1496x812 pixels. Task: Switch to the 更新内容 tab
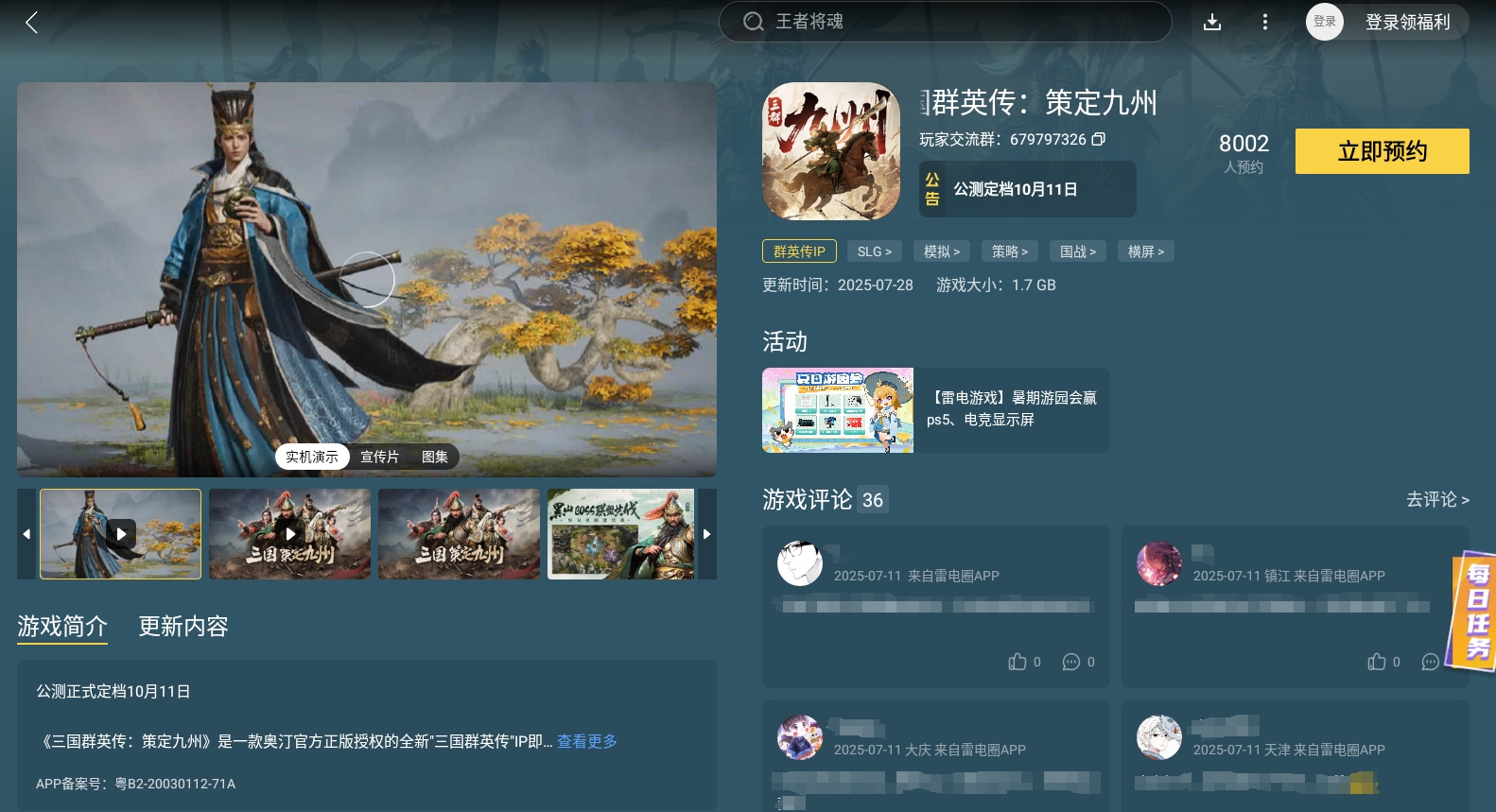pos(183,627)
